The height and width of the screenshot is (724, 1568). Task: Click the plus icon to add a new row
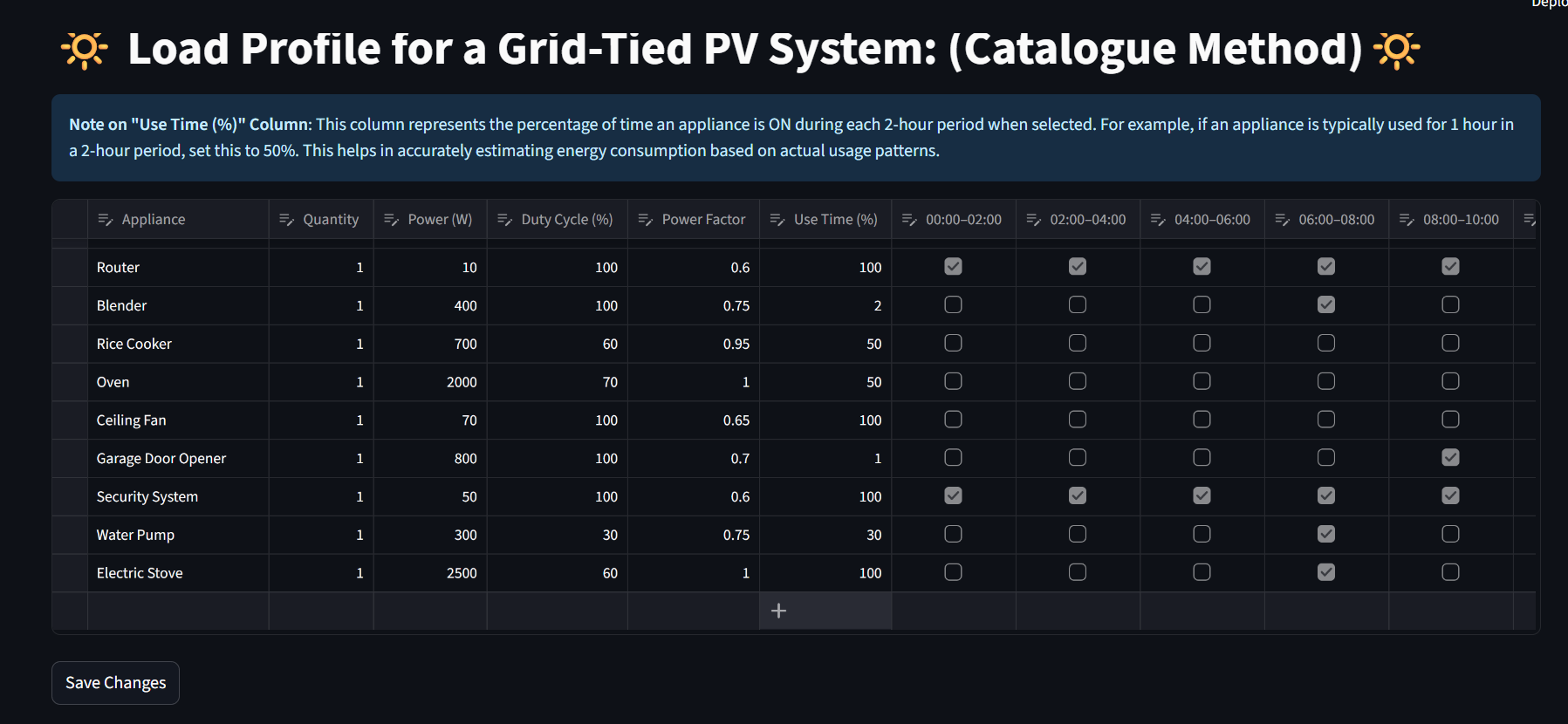point(778,611)
